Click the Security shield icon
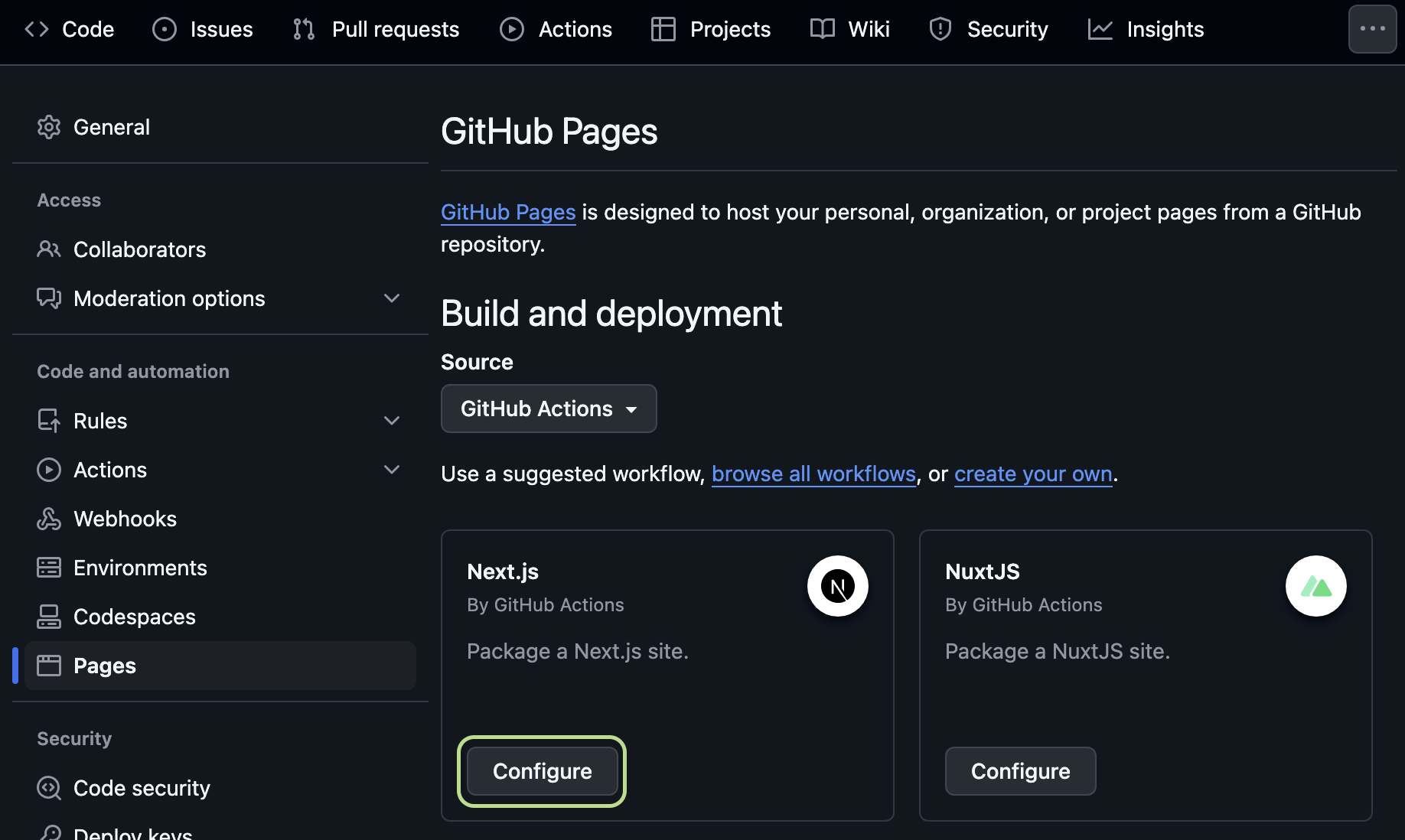Viewport: 1405px width, 840px height. tap(940, 29)
